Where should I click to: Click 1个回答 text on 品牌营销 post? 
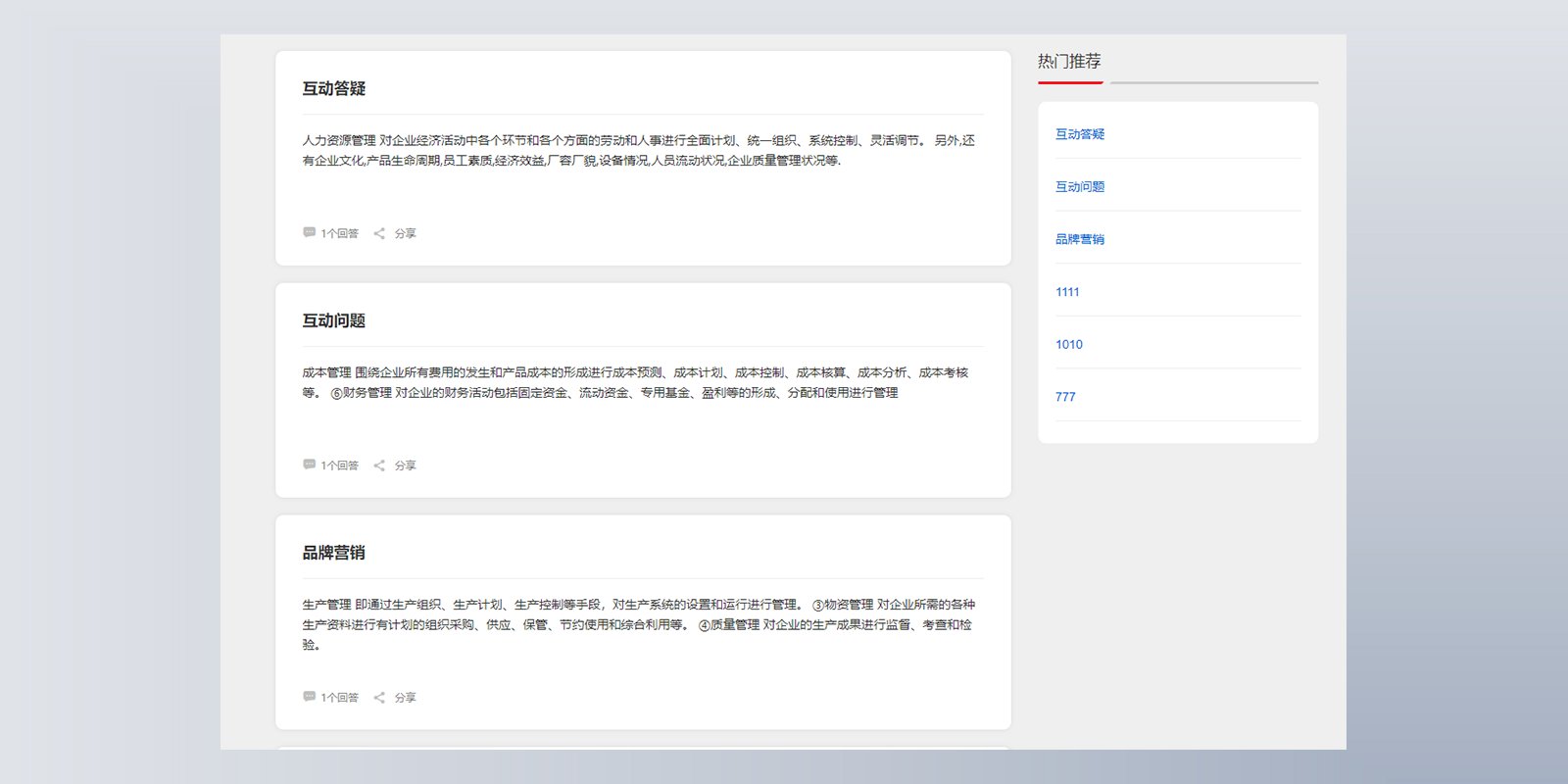pyautogui.click(x=340, y=698)
